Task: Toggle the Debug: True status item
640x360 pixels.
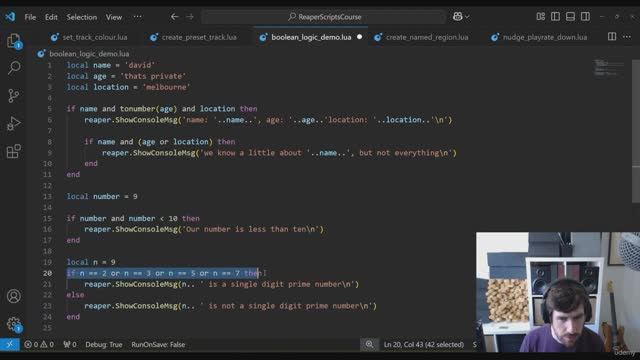Action: pyautogui.click(x=104, y=344)
